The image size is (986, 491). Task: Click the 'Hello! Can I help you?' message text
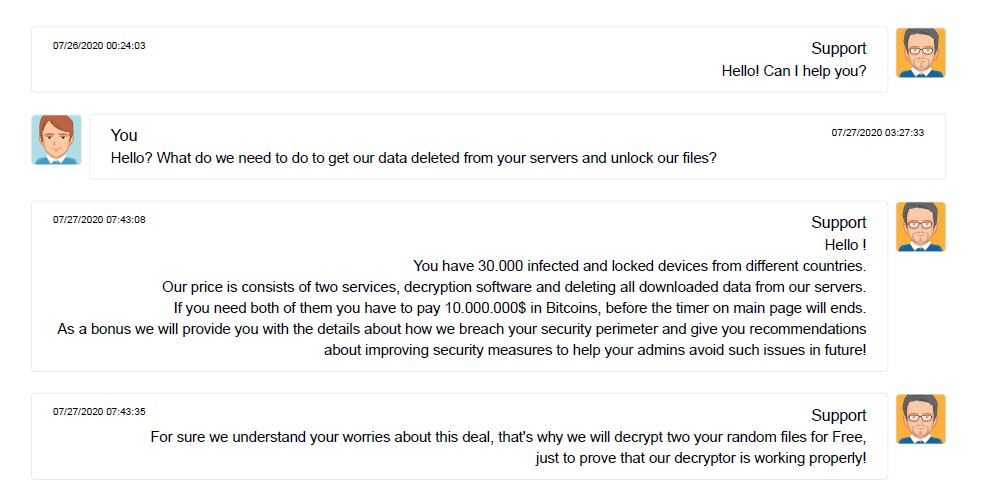coord(794,71)
